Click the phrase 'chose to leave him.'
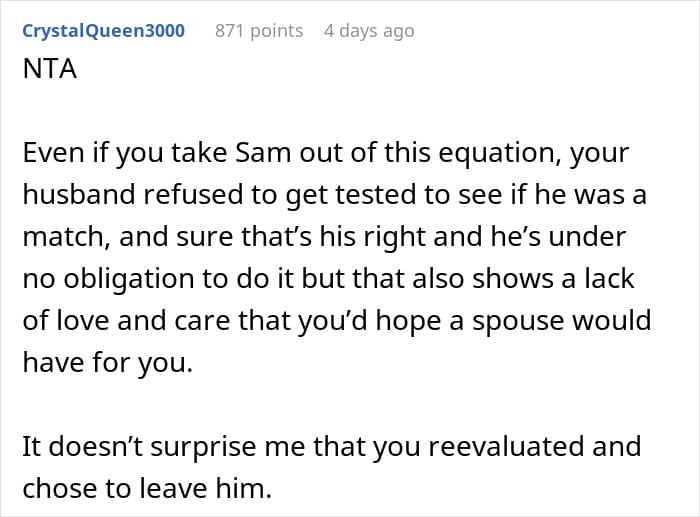Screen dimensions: 700x517 119,487
